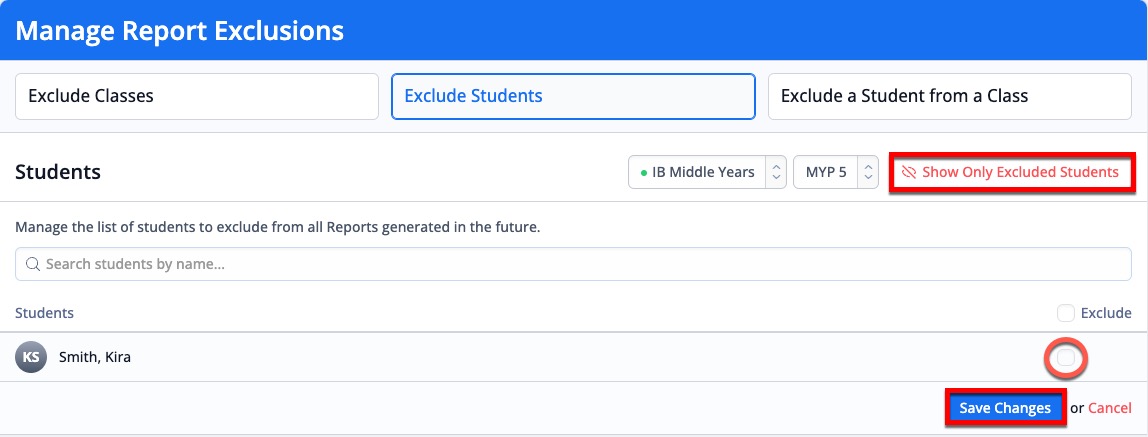Tick the Exclude checkbox for Smith, Kira

point(1066,357)
